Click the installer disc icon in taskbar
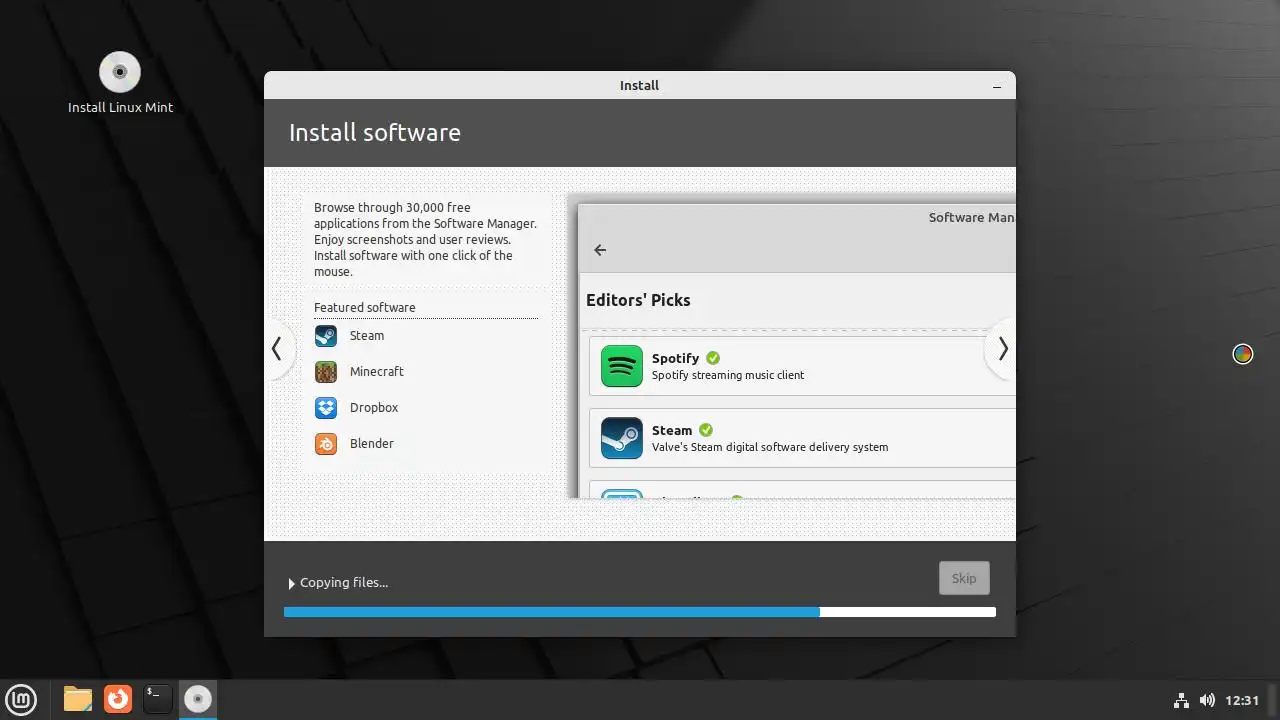The image size is (1280, 720). click(198, 698)
